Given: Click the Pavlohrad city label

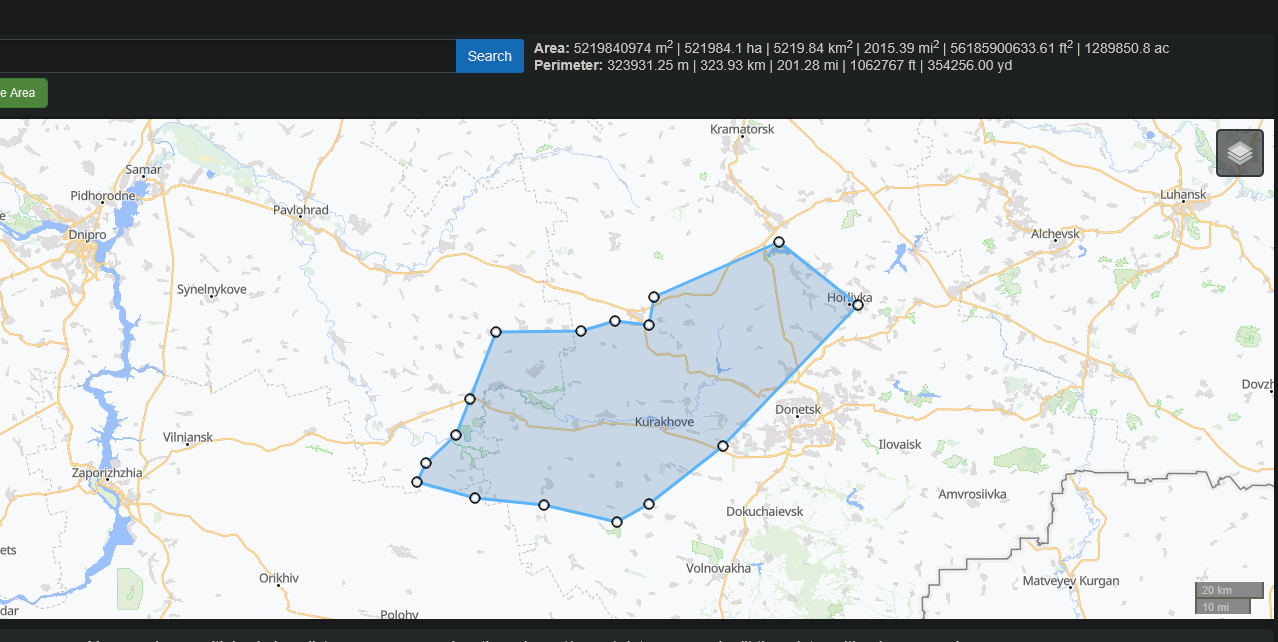Looking at the screenshot, I should (301, 210).
